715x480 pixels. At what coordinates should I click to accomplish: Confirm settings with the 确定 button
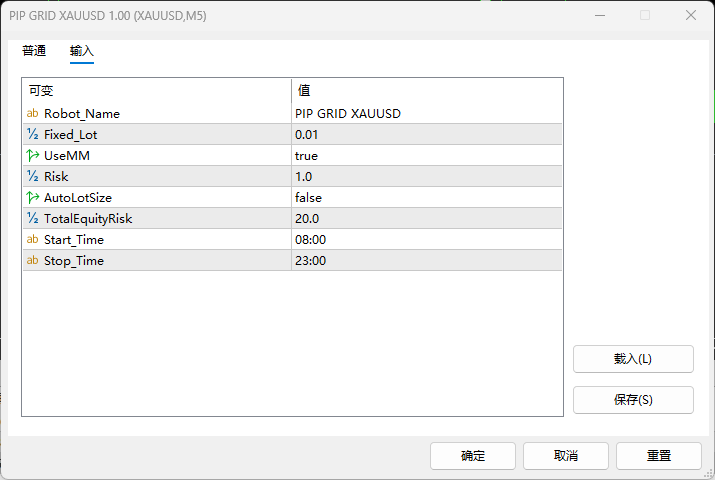point(473,456)
